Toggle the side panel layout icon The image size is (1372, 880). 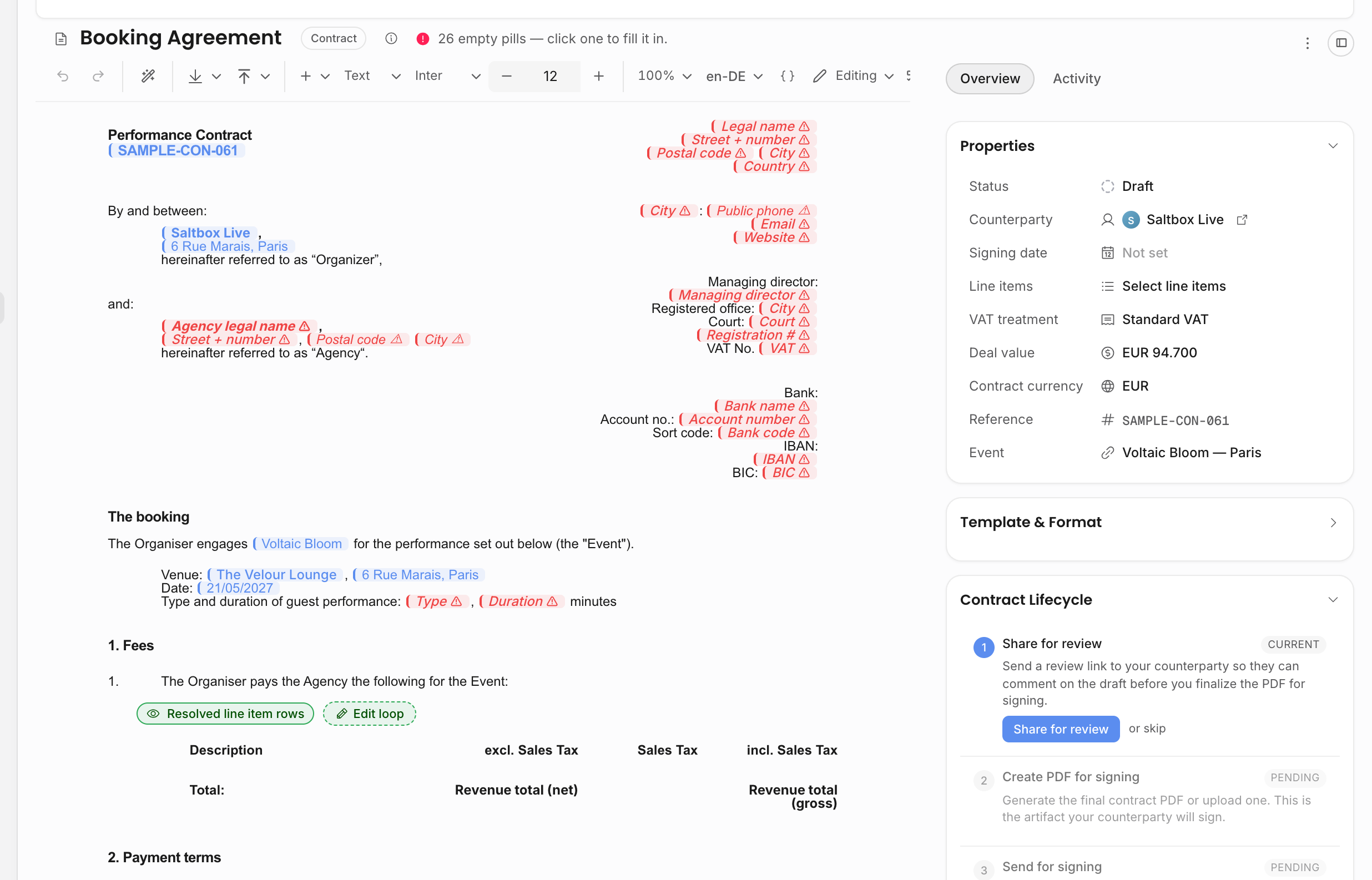click(x=1340, y=43)
